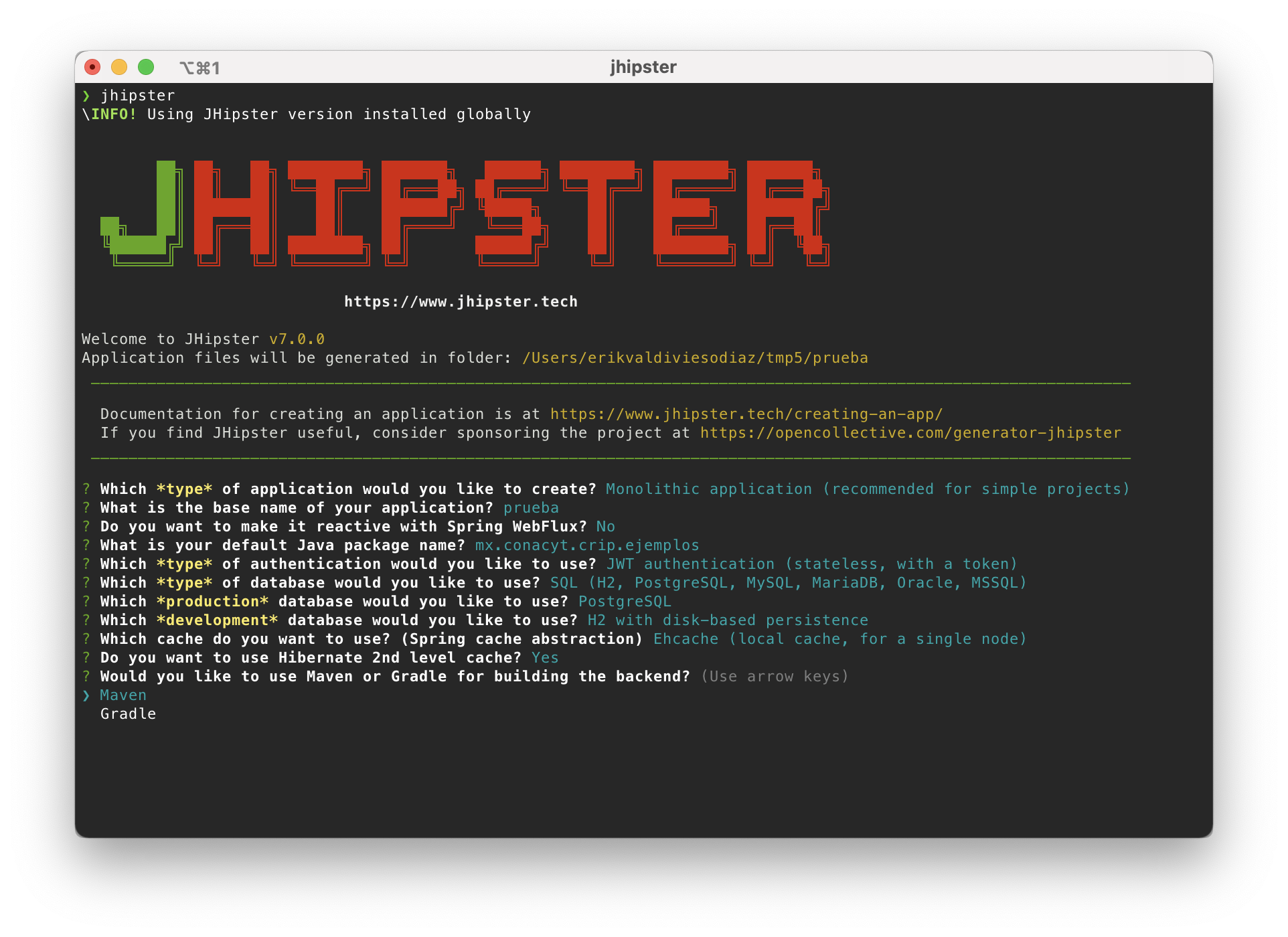This screenshot has width=1288, height=937.
Task: Open the opencollective generator-jhipster sponsor URL
Action: pyautogui.click(x=910, y=433)
